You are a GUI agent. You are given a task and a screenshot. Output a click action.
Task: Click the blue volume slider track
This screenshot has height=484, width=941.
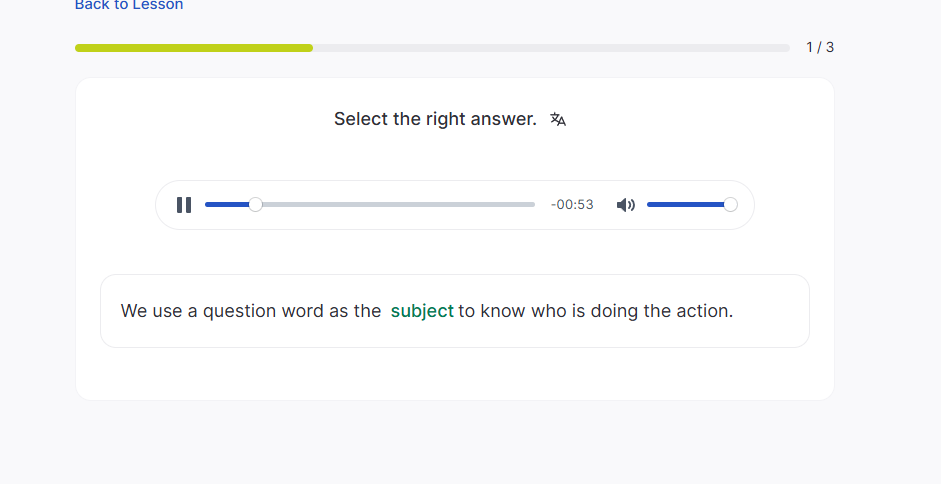(685, 205)
